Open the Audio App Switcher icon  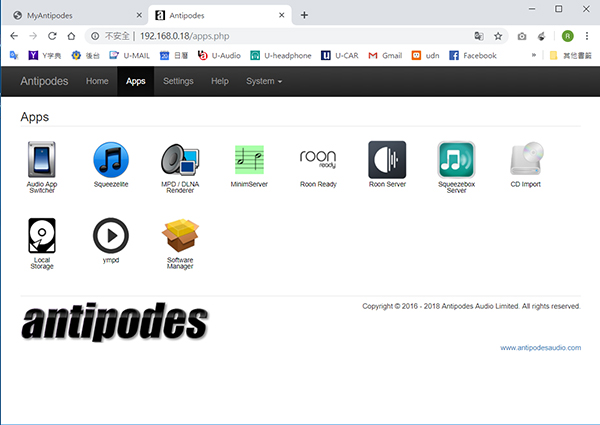click(x=42, y=160)
